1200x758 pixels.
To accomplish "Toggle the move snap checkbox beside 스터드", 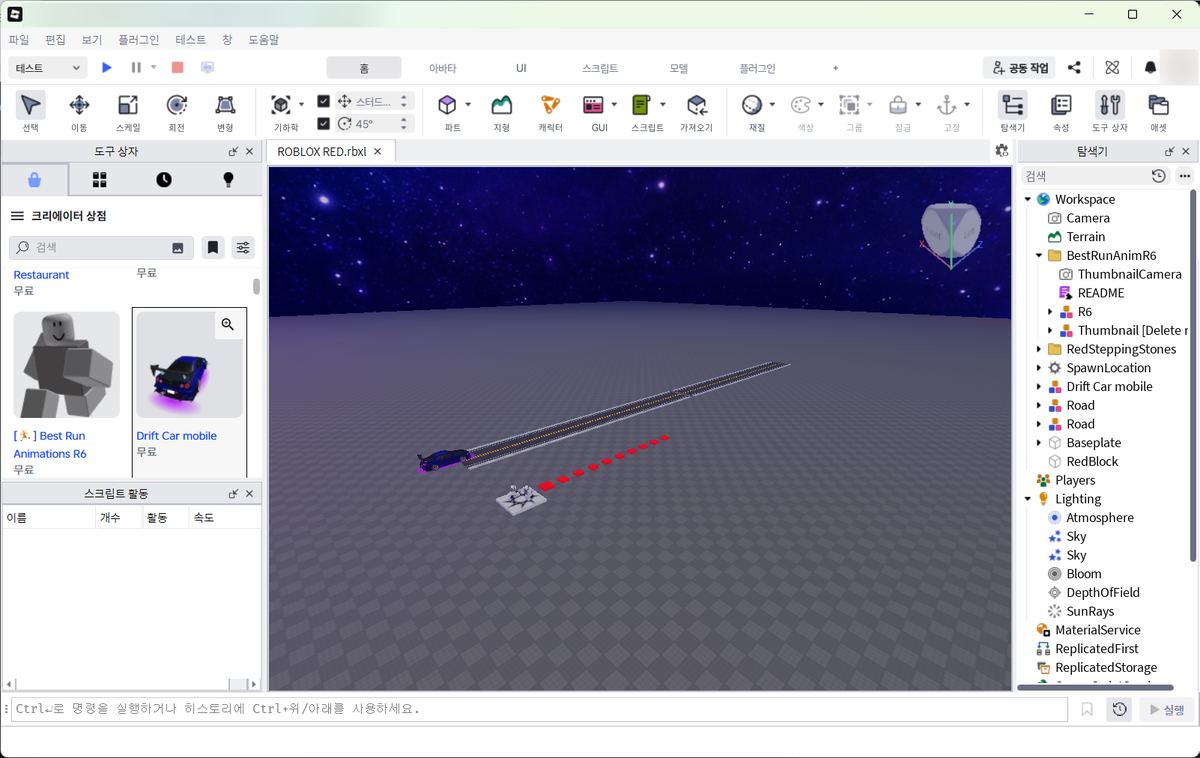I will tap(323, 101).
